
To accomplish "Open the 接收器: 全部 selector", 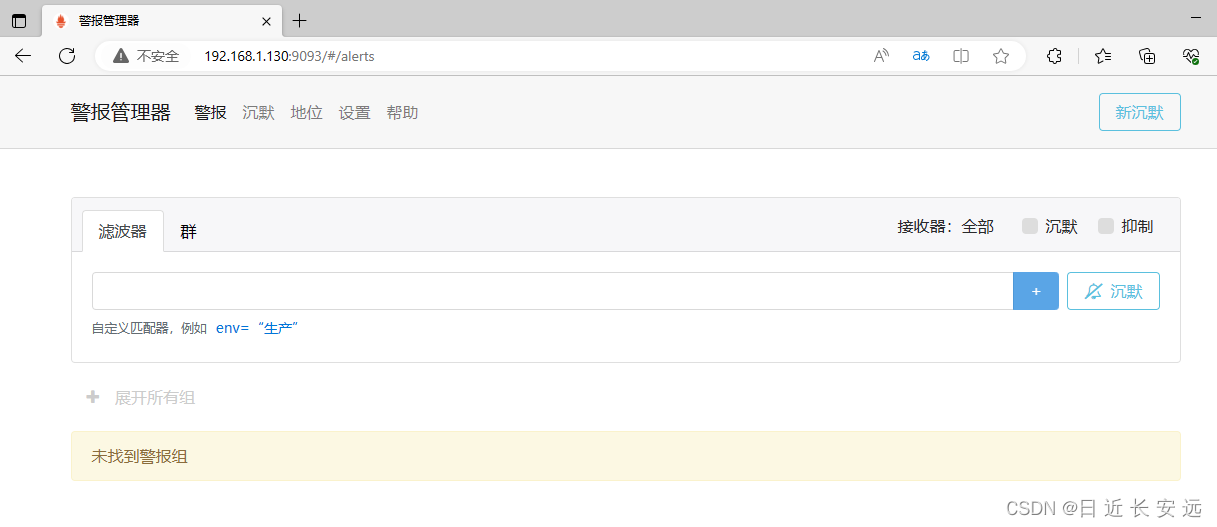I will (x=945, y=227).
